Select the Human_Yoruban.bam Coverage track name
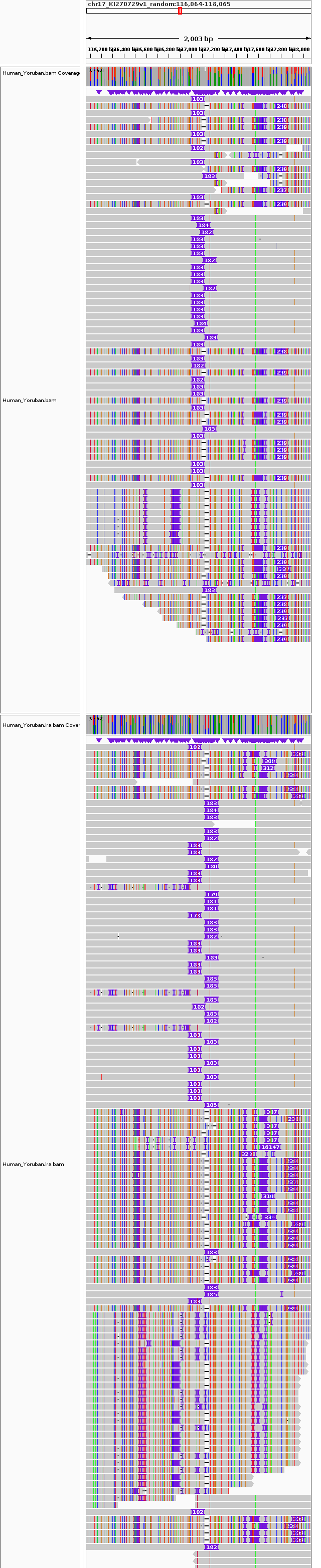 pos(41,73)
